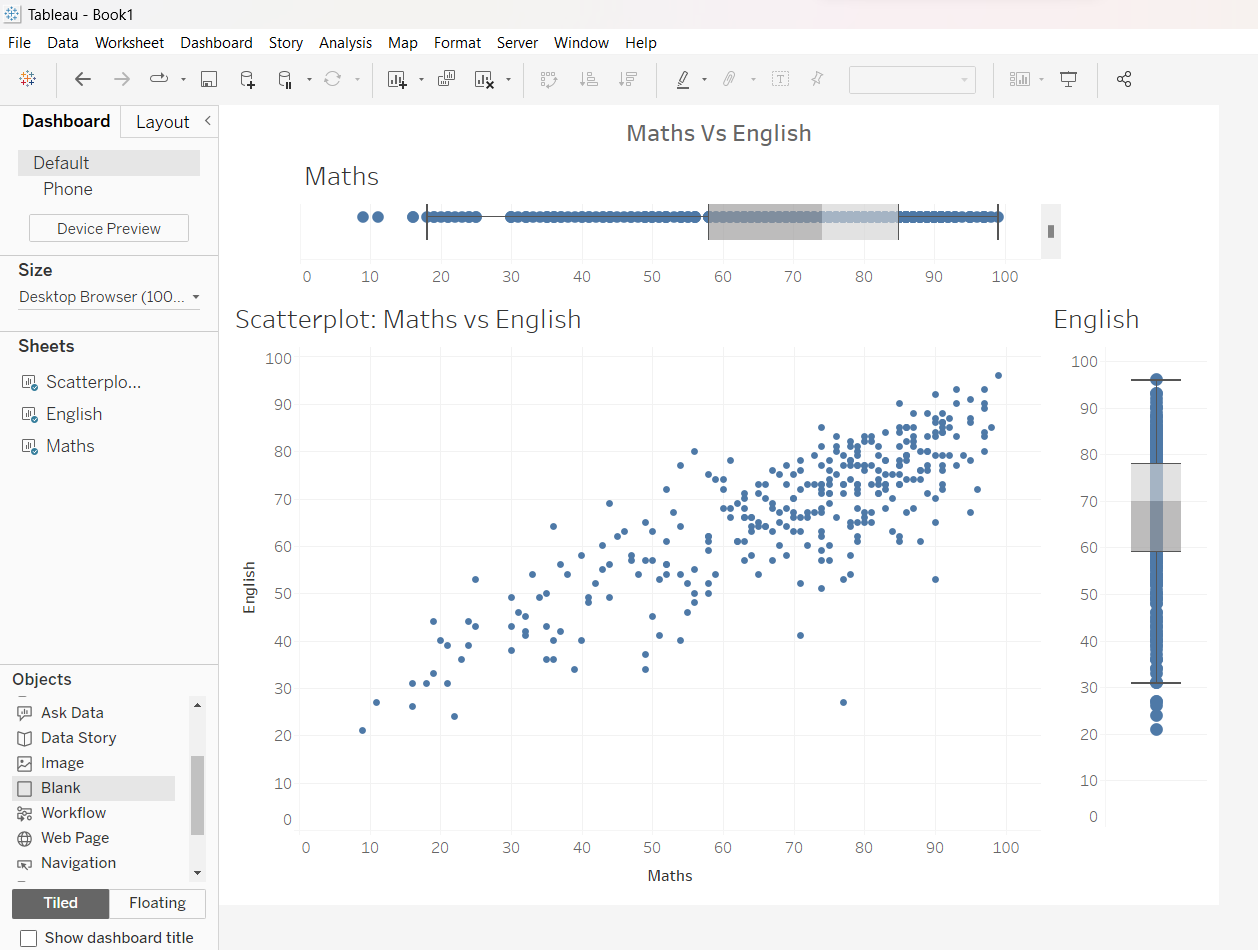Click the Device Preview button

pyautogui.click(x=109, y=229)
